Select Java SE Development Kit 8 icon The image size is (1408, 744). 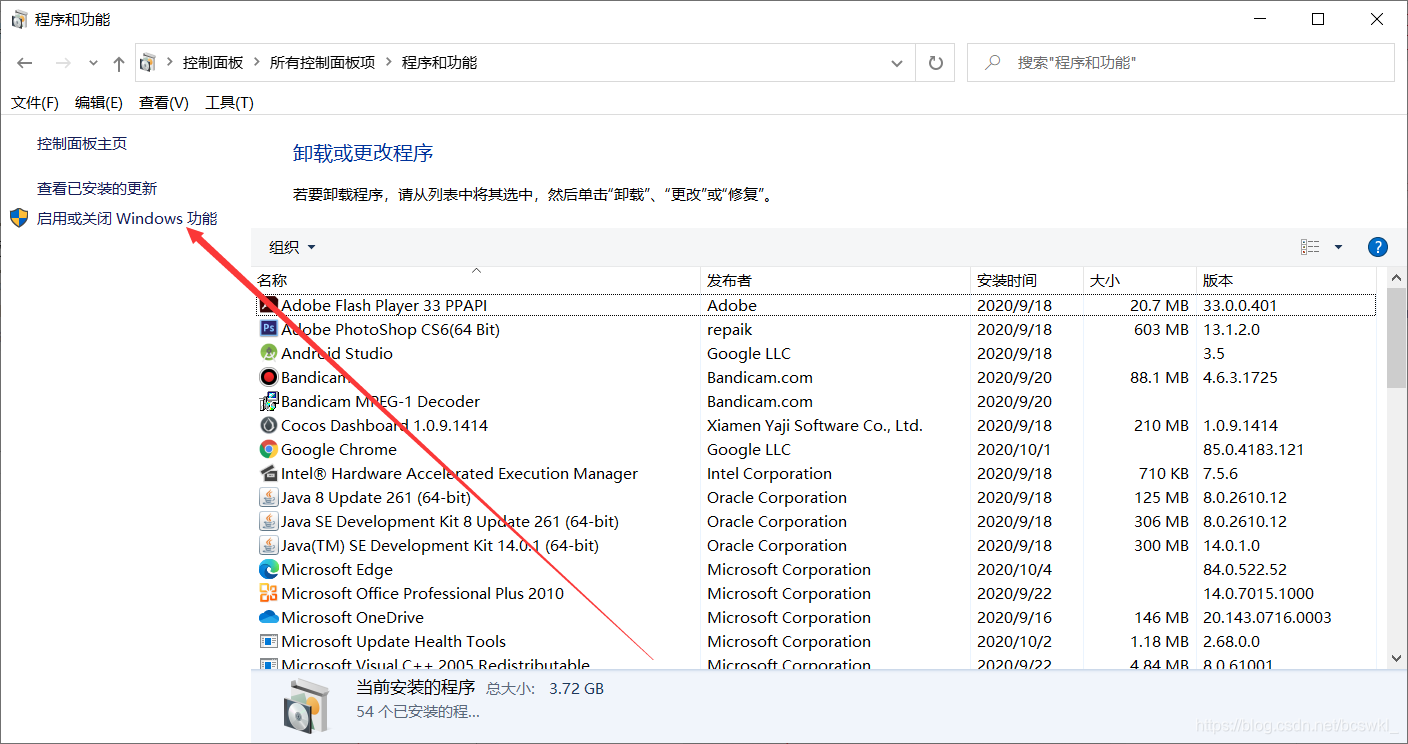click(268, 521)
